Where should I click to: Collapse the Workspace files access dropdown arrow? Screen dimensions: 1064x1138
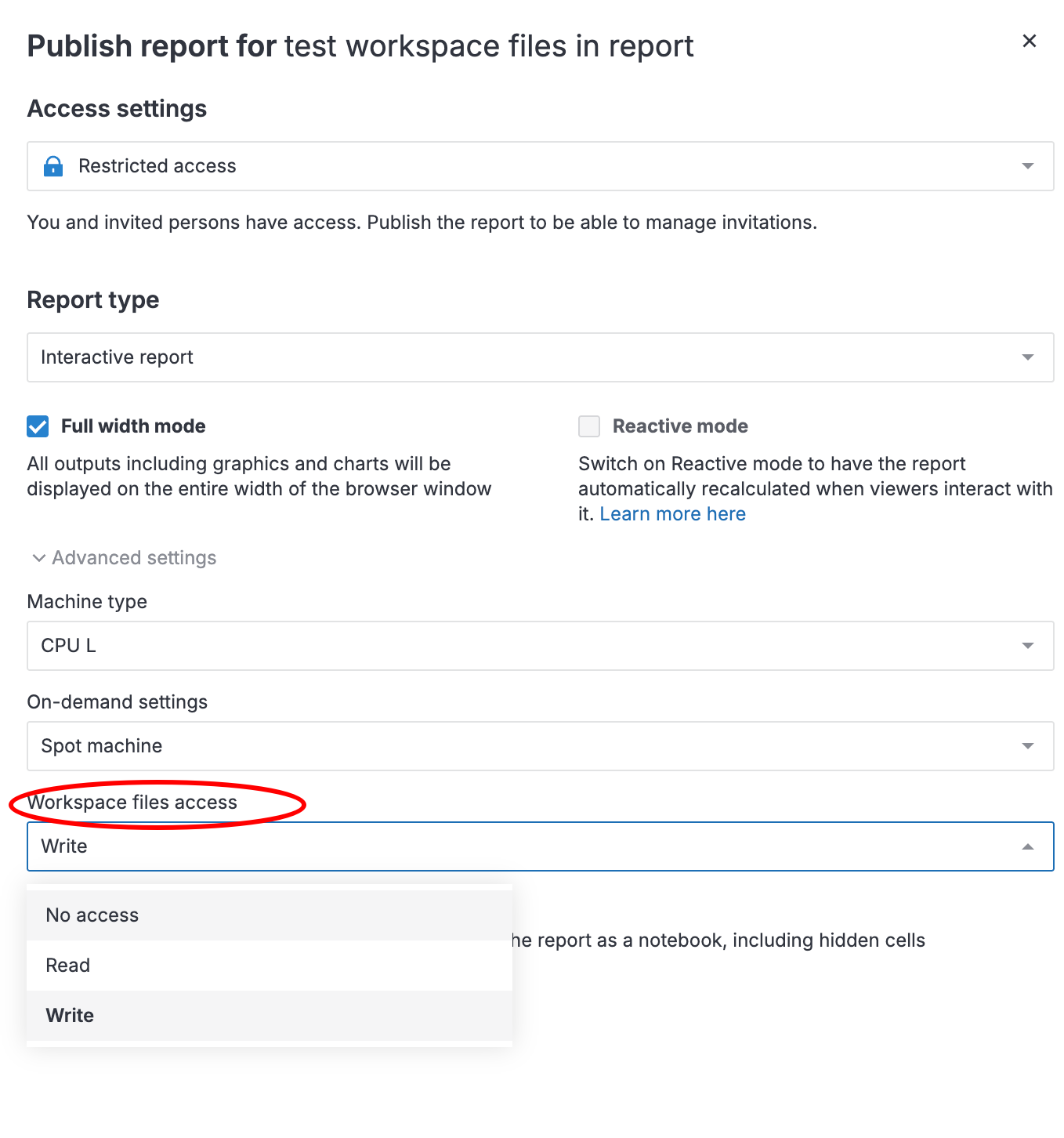click(x=1028, y=846)
